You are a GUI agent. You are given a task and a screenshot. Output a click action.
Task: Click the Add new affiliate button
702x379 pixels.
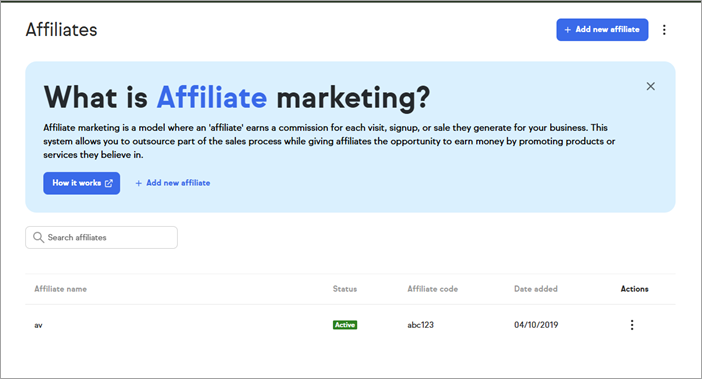(602, 30)
